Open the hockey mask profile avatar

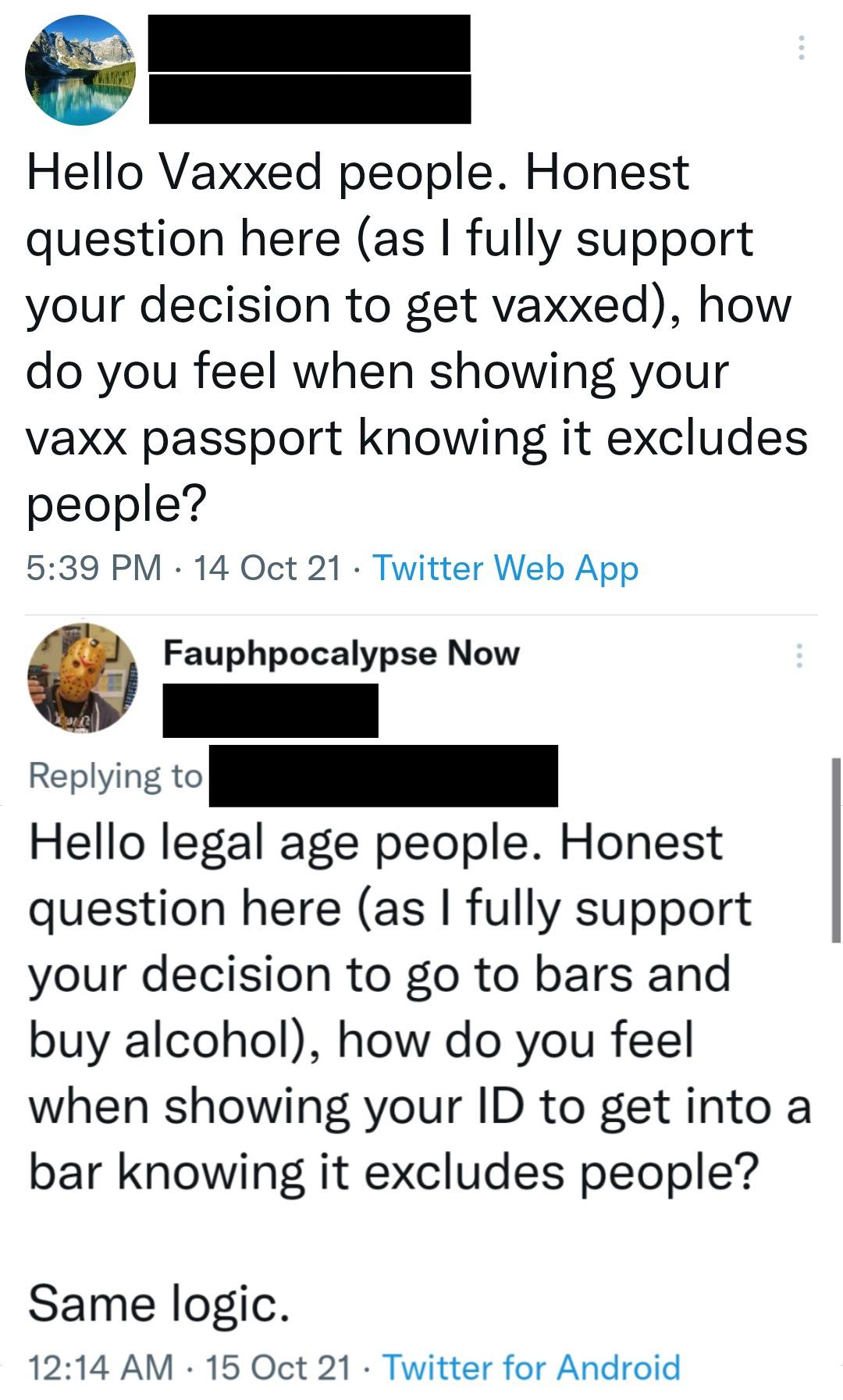83,677
